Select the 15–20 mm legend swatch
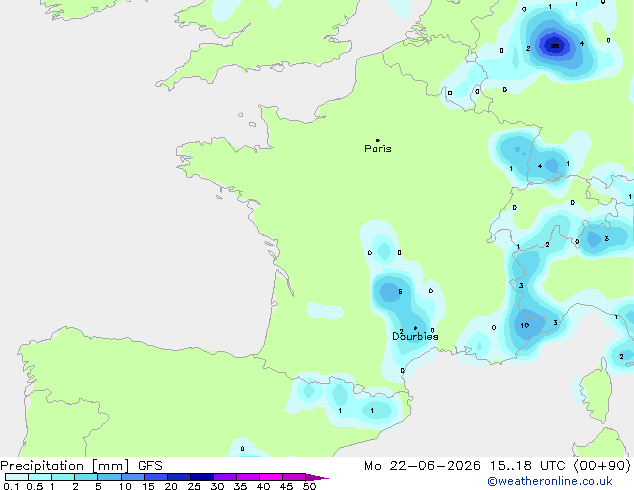Screen dimensions: 634x490 point(156,477)
